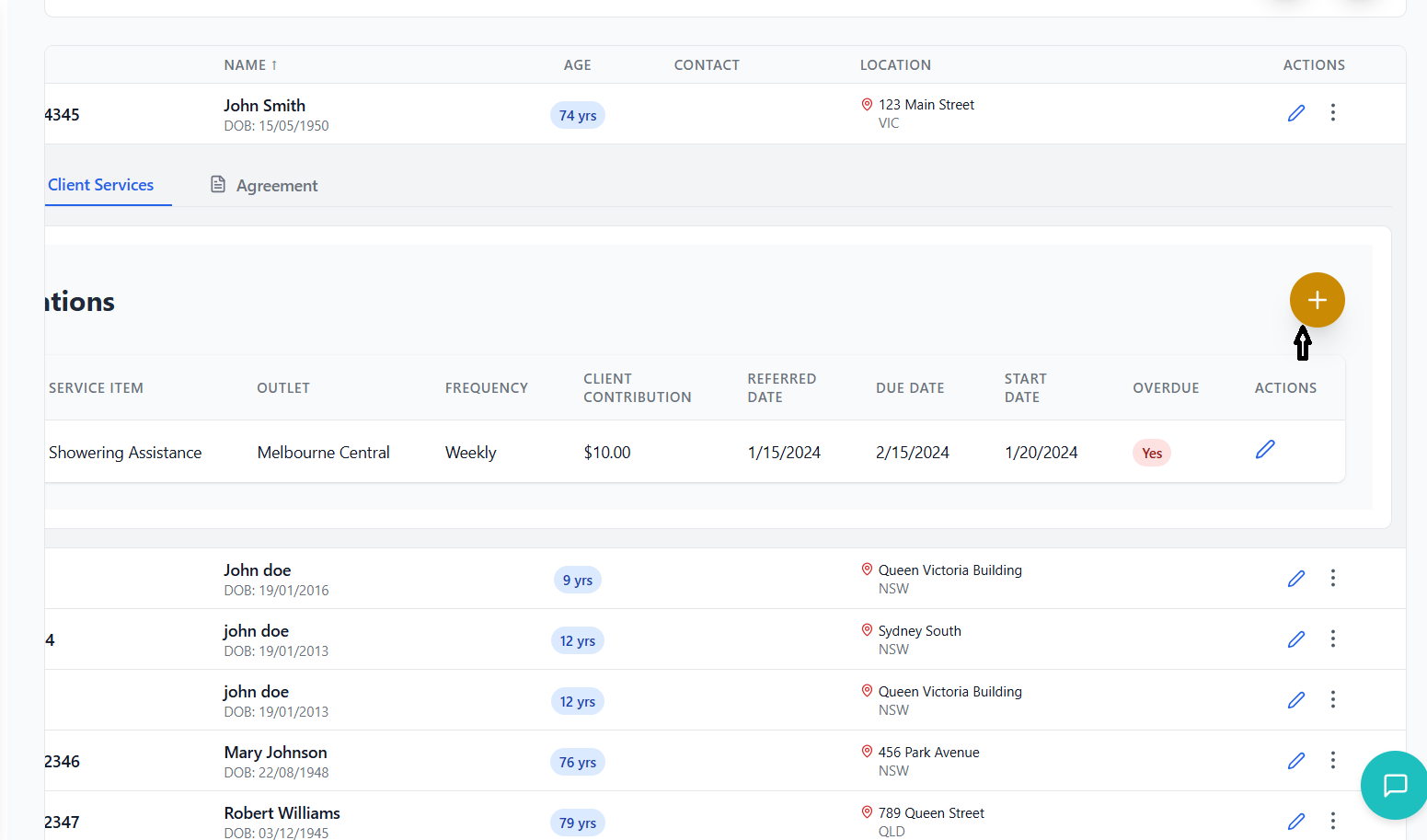The image size is (1427, 840).
Task: Edit the Mary Johnson client record
Action: [x=1295, y=761]
